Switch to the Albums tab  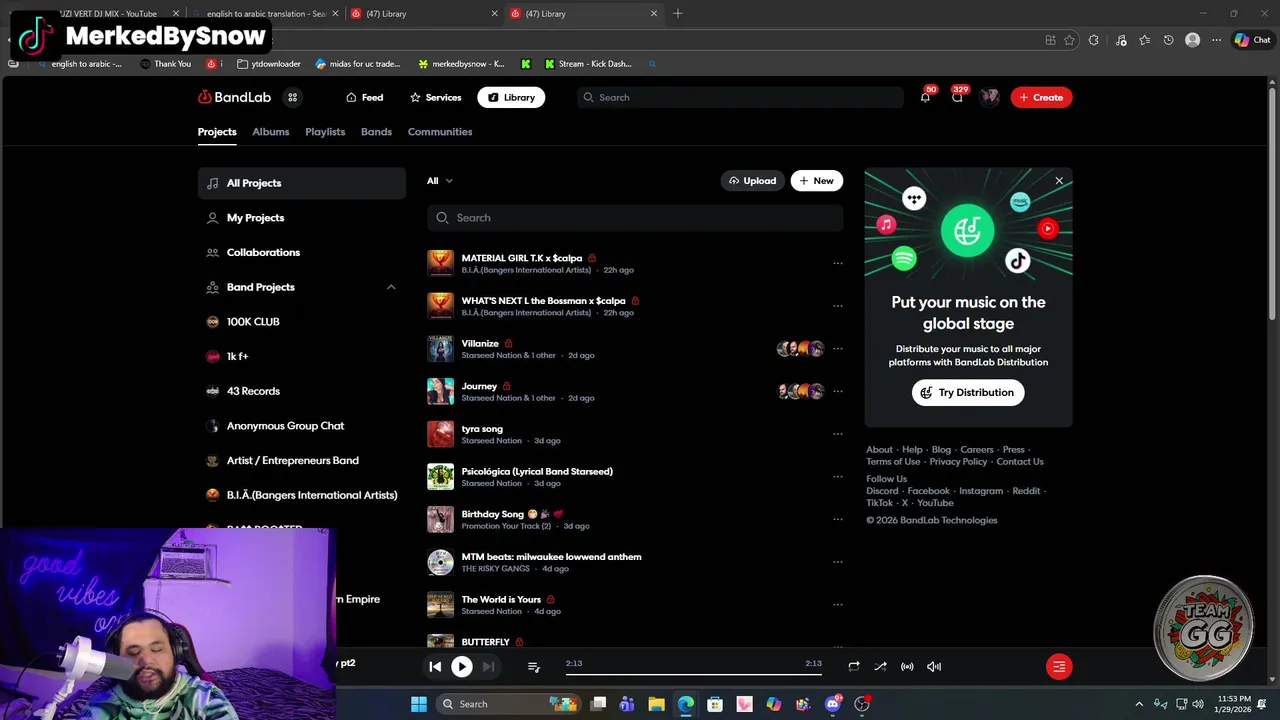[x=270, y=132]
